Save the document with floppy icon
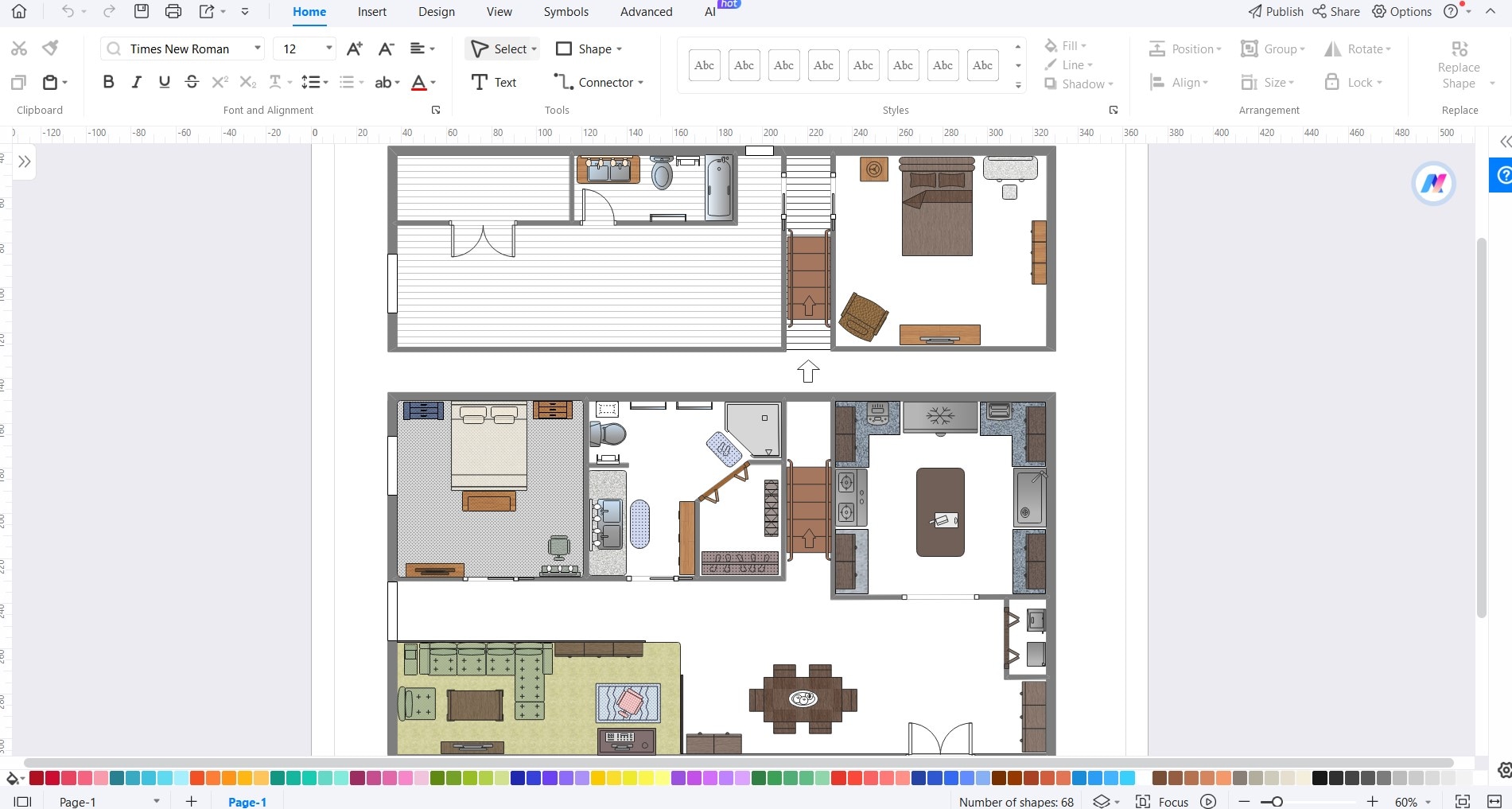 click(x=142, y=11)
